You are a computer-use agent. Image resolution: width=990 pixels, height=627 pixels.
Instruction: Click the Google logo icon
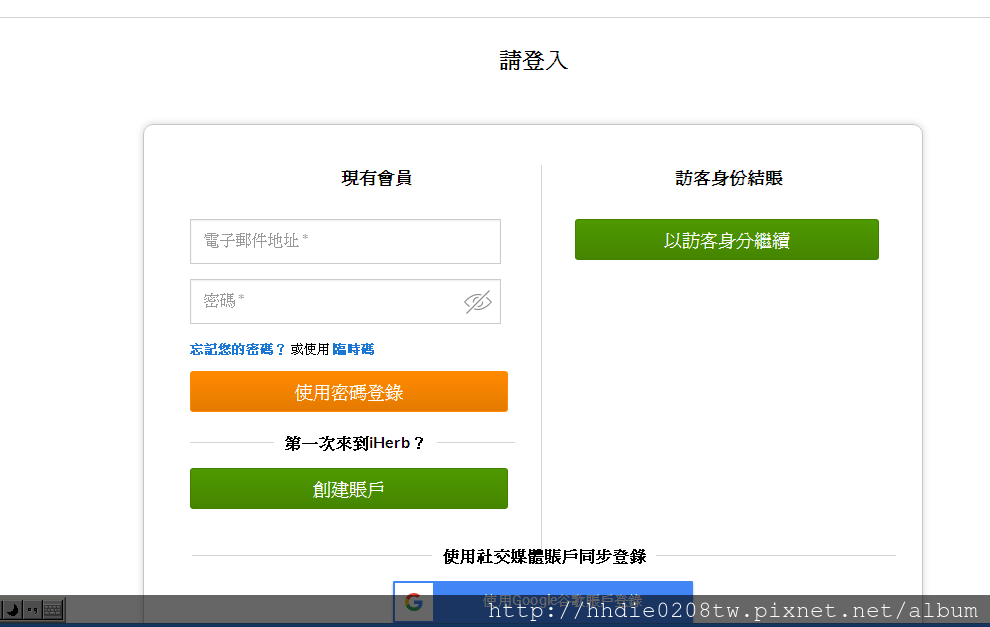tap(414, 602)
